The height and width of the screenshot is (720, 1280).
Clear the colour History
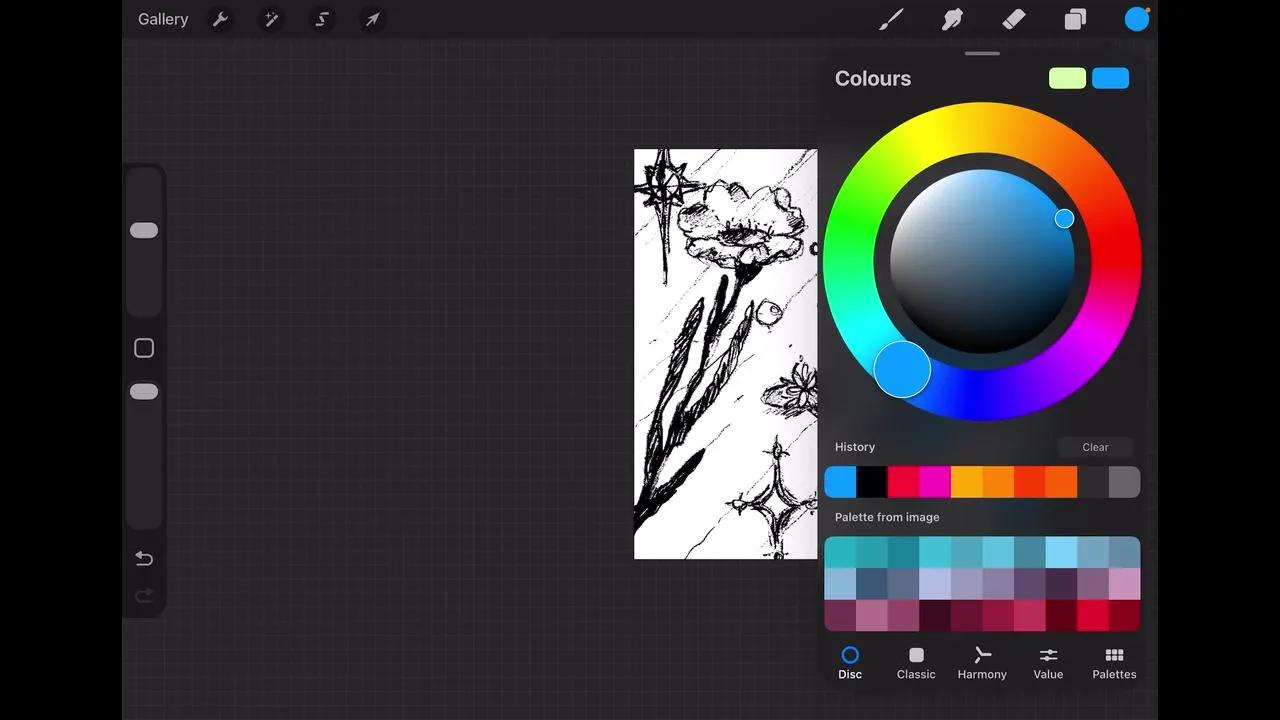1095,447
